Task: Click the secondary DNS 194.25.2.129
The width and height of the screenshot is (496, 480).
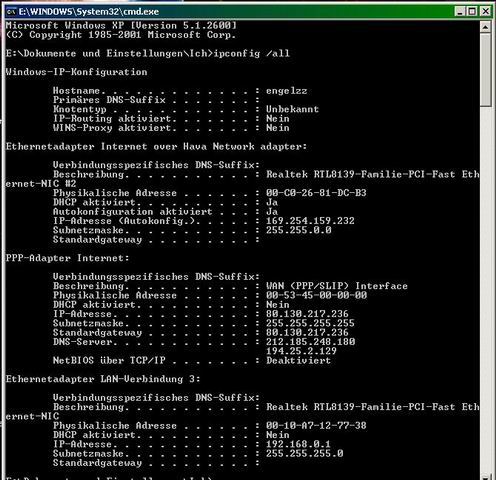Action: [301, 351]
